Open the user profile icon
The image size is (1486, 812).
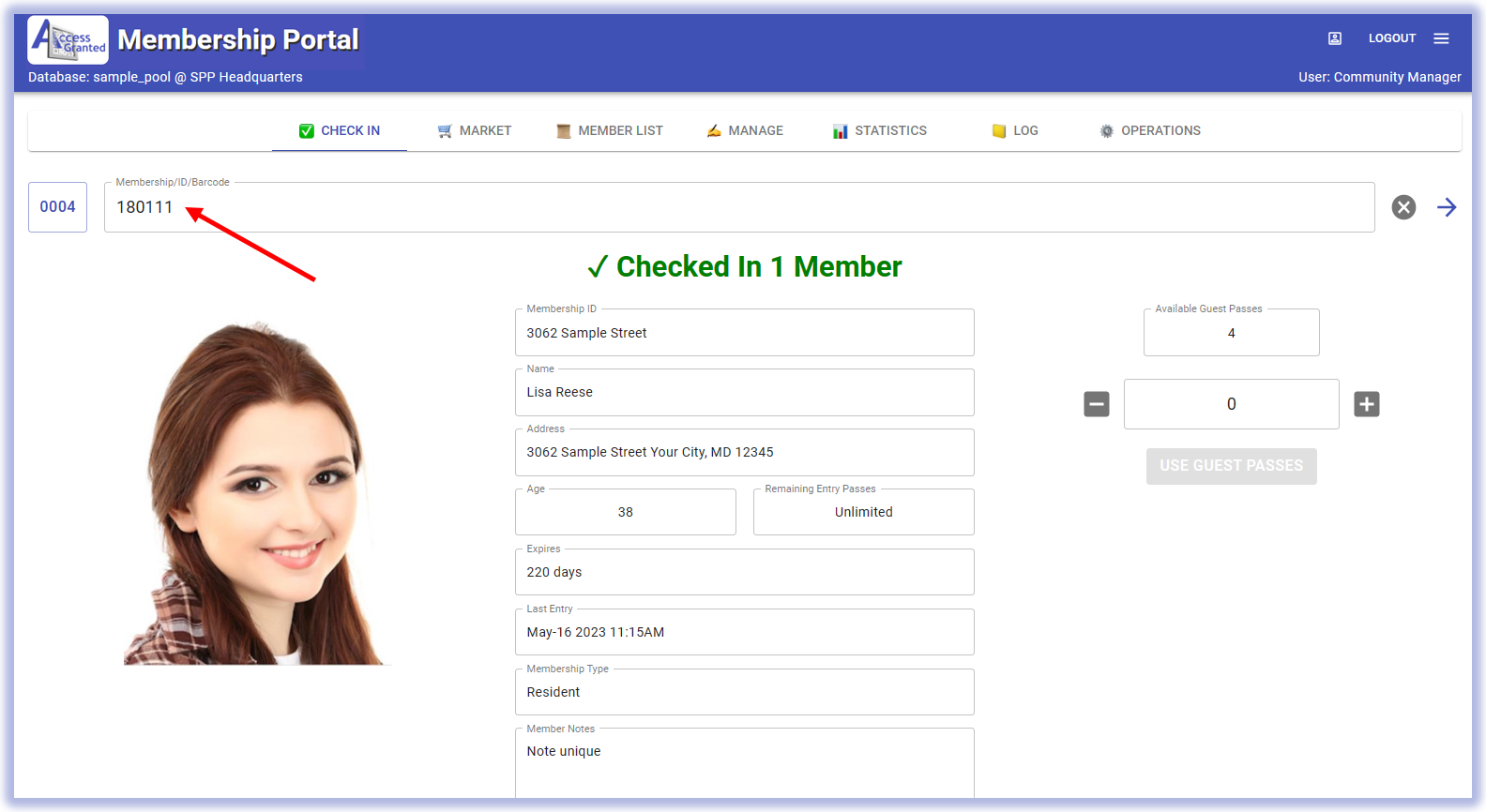click(x=1334, y=38)
